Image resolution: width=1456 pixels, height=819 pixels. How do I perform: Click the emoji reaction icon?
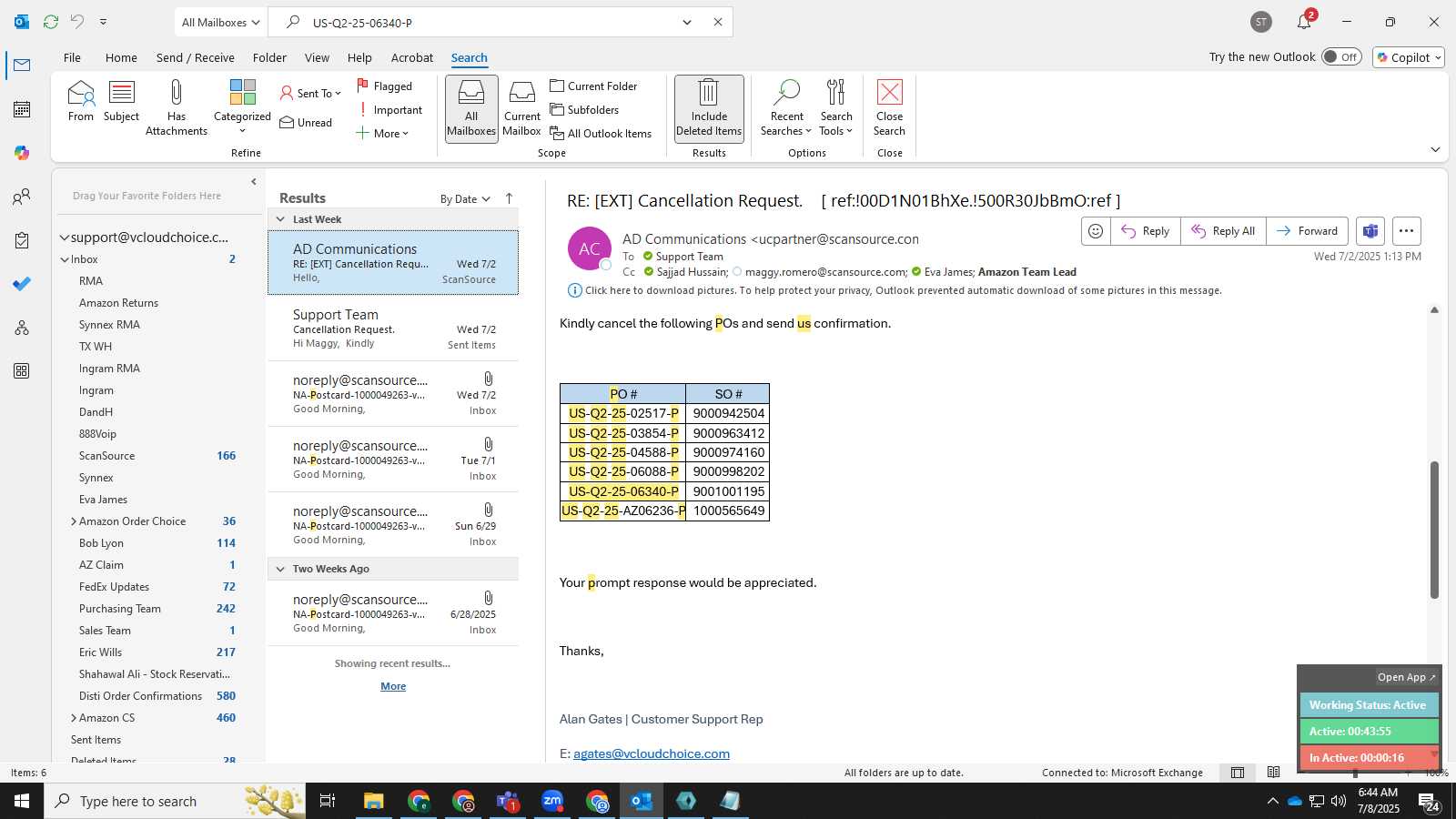pyautogui.click(x=1096, y=231)
